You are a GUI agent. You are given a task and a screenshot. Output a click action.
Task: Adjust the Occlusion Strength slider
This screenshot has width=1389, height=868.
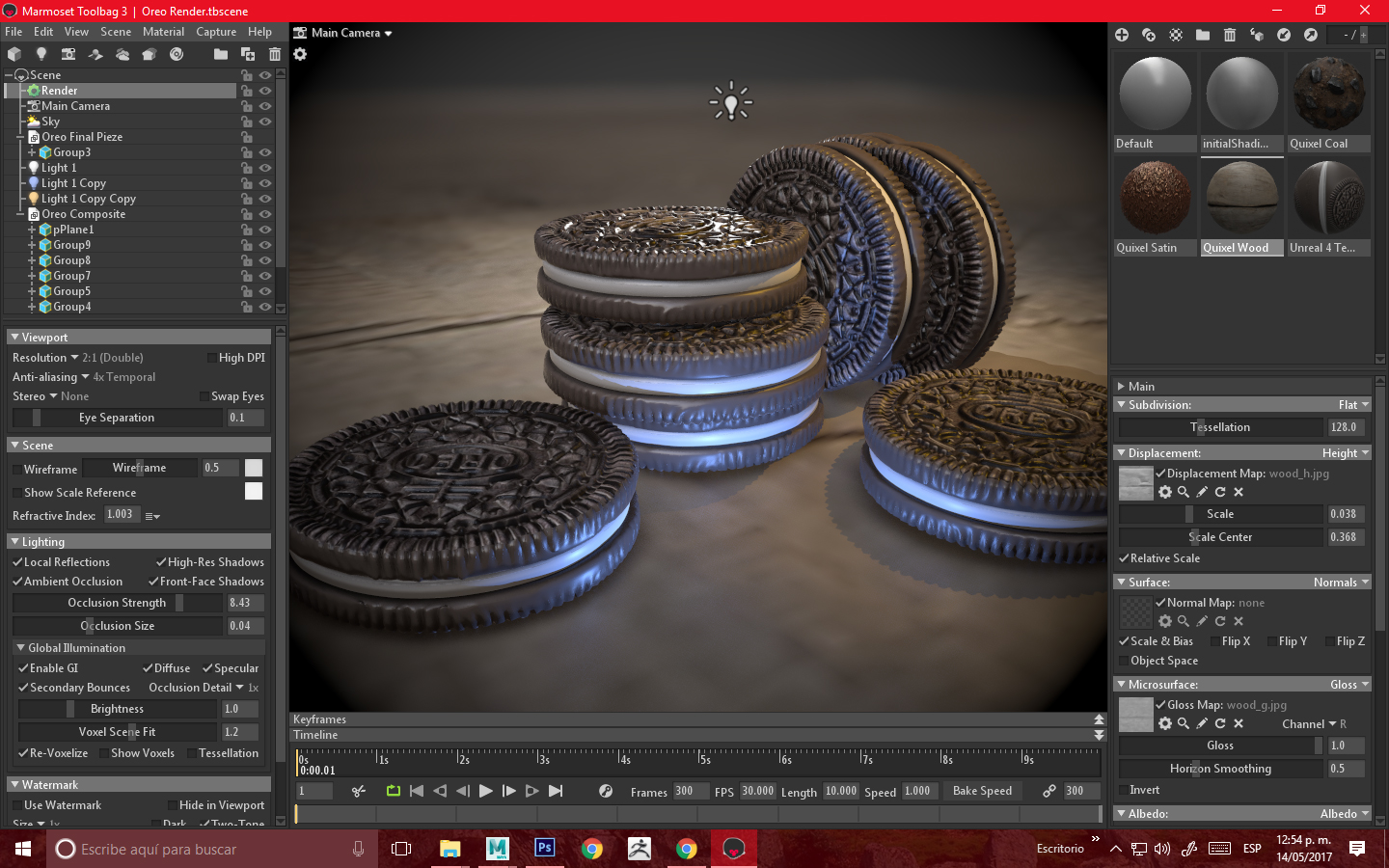coord(118,603)
